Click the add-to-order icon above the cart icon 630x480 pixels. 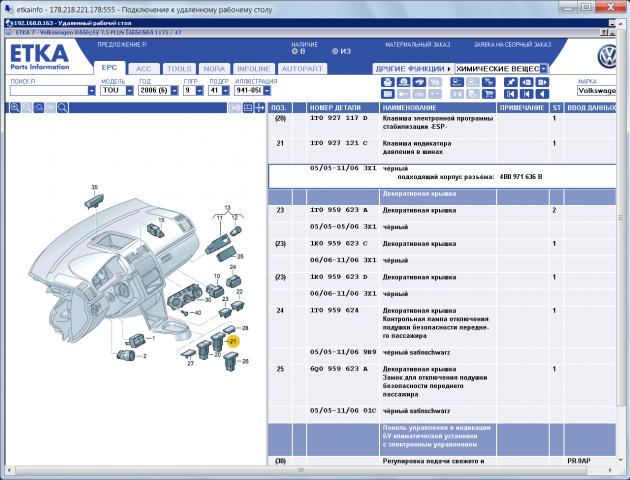coord(489,82)
